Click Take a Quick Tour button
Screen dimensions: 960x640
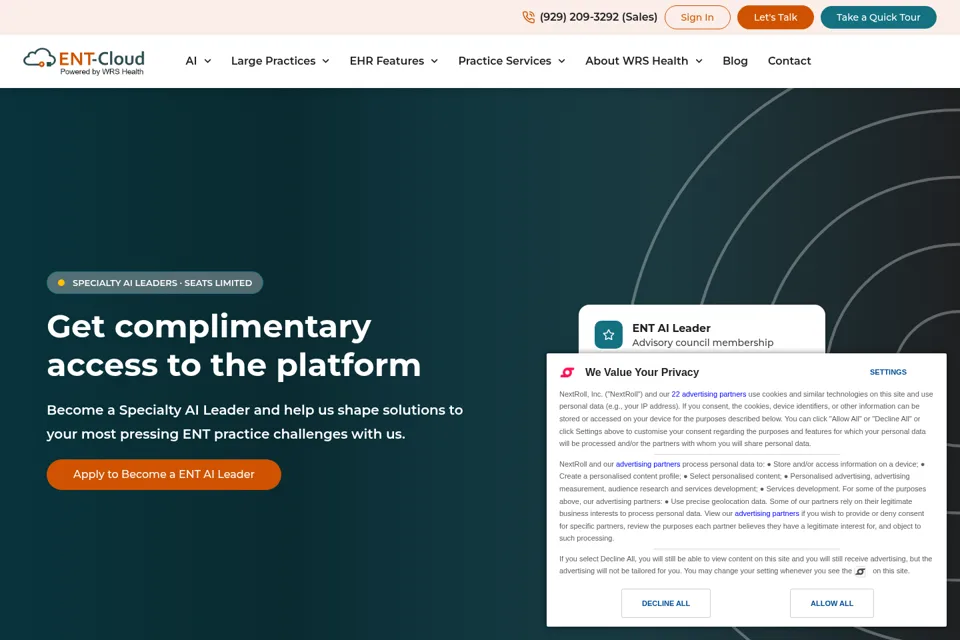[878, 17]
